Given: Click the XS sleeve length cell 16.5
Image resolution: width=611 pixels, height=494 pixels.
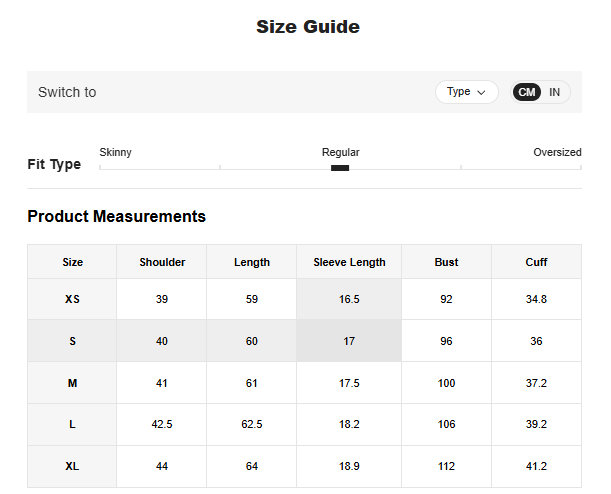Looking at the screenshot, I should click(349, 299).
